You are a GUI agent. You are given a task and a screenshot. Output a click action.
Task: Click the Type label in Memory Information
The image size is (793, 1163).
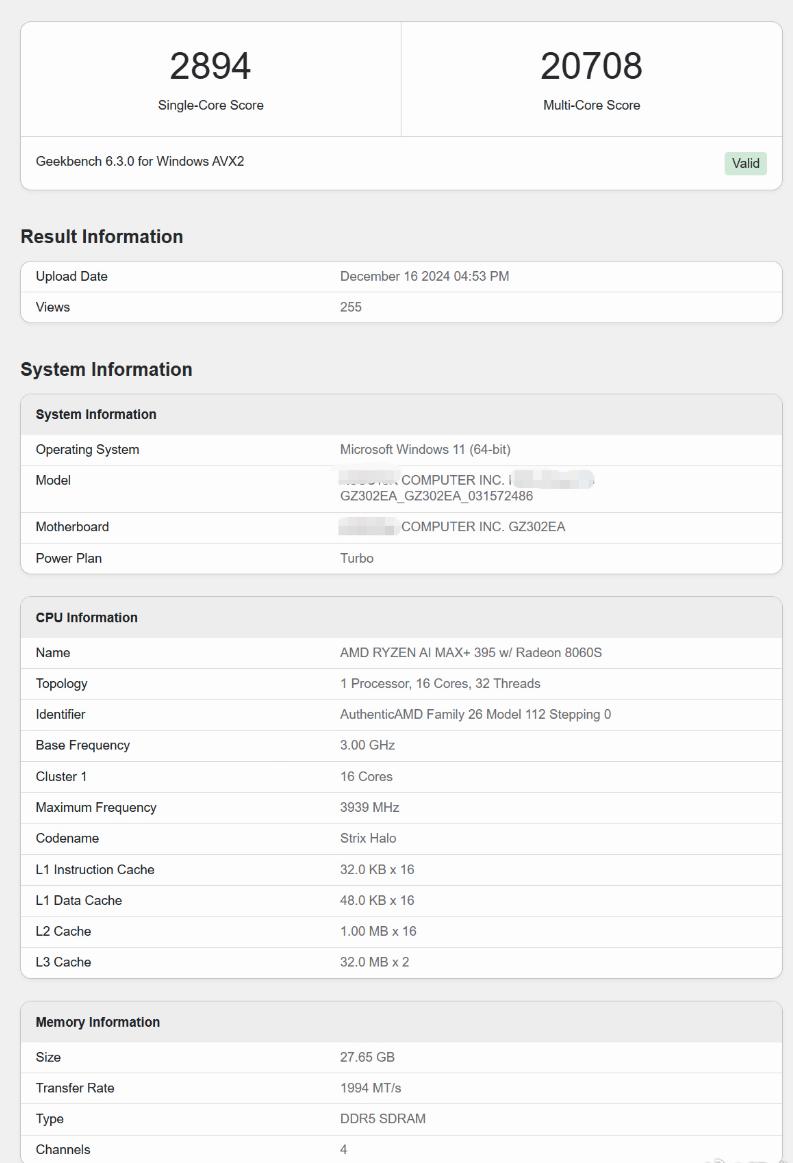(50, 1118)
